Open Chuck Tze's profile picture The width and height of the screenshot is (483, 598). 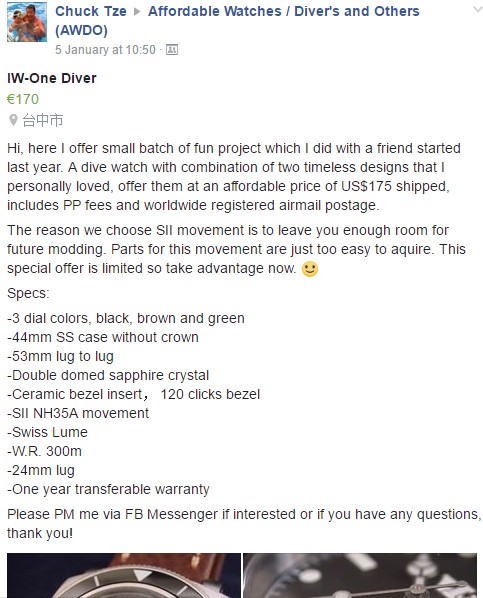pyautogui.click(x=27, y=22)
